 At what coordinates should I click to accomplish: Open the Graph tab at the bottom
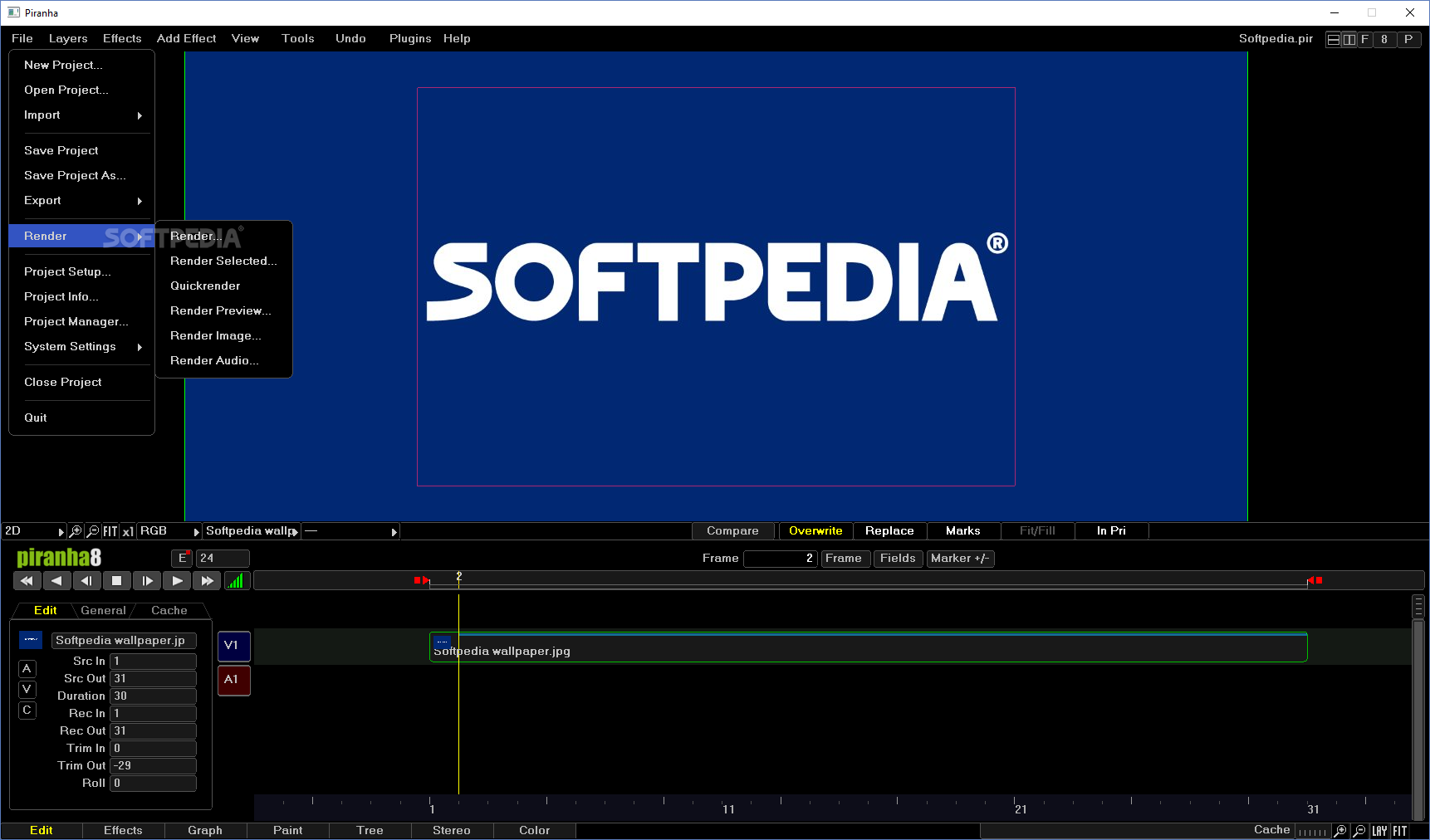[x=205, y=831]
